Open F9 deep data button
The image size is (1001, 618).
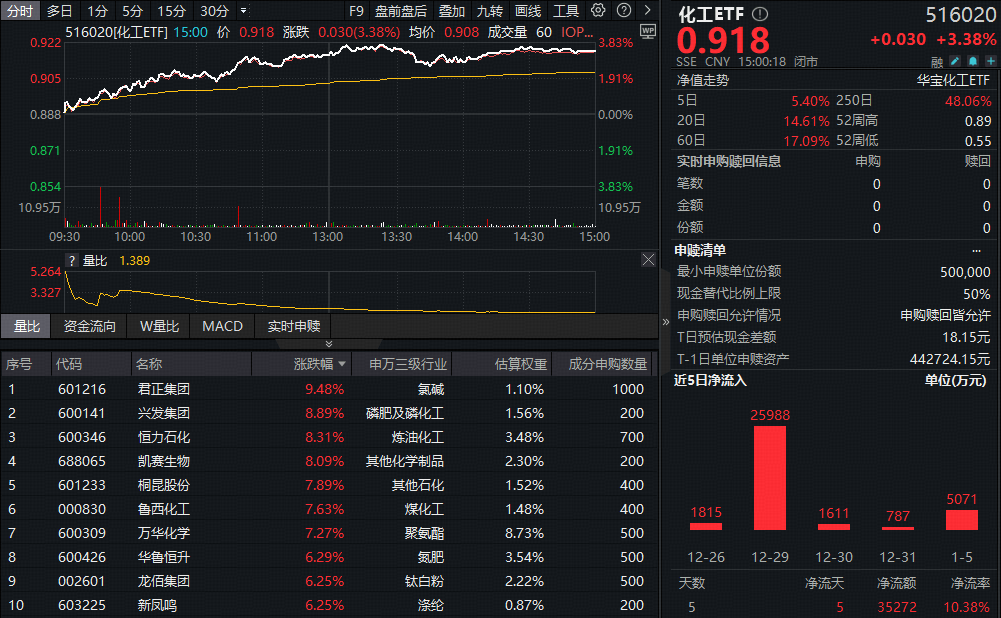357,11
